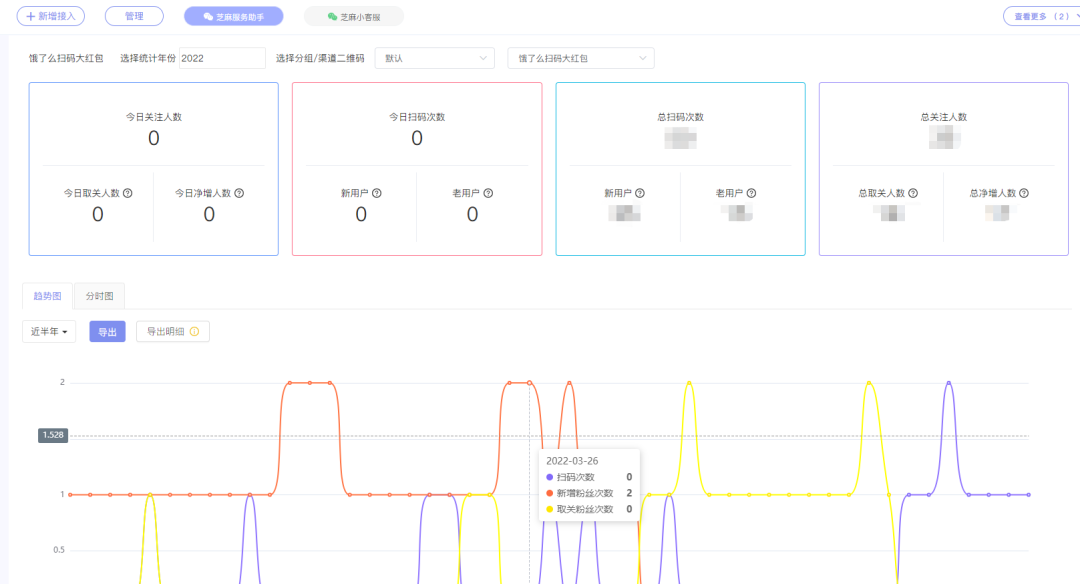The height and width of the screenshot is (584, 1080).
Task: Click info icon on 导出明细 button
Action: coord(194,332)
